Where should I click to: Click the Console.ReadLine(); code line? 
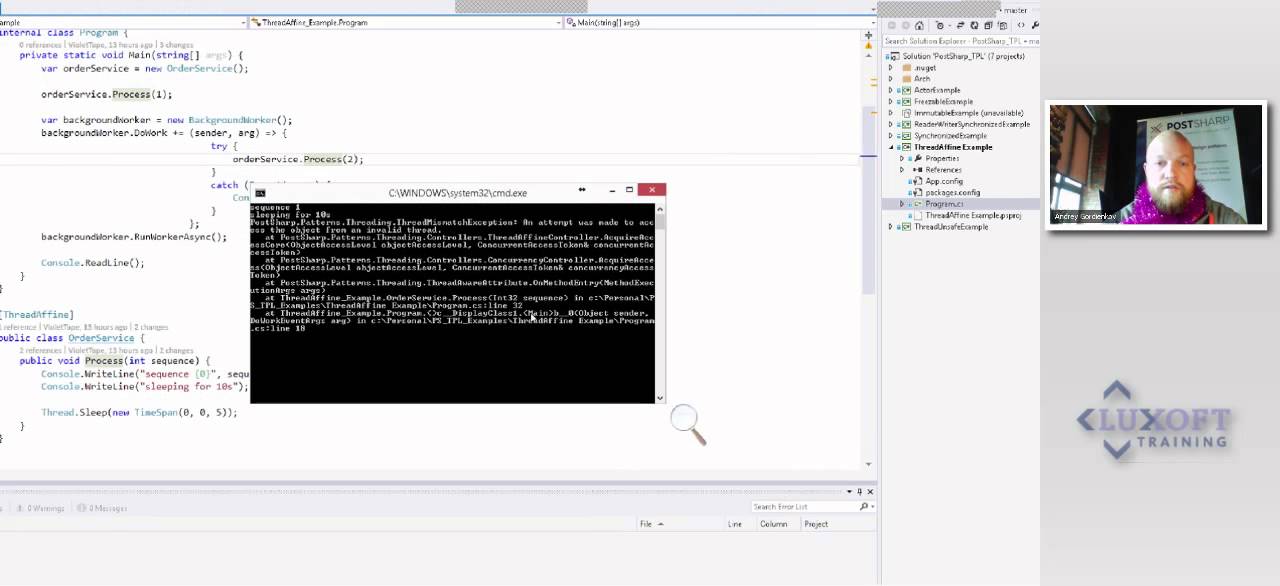coord(93,263)
